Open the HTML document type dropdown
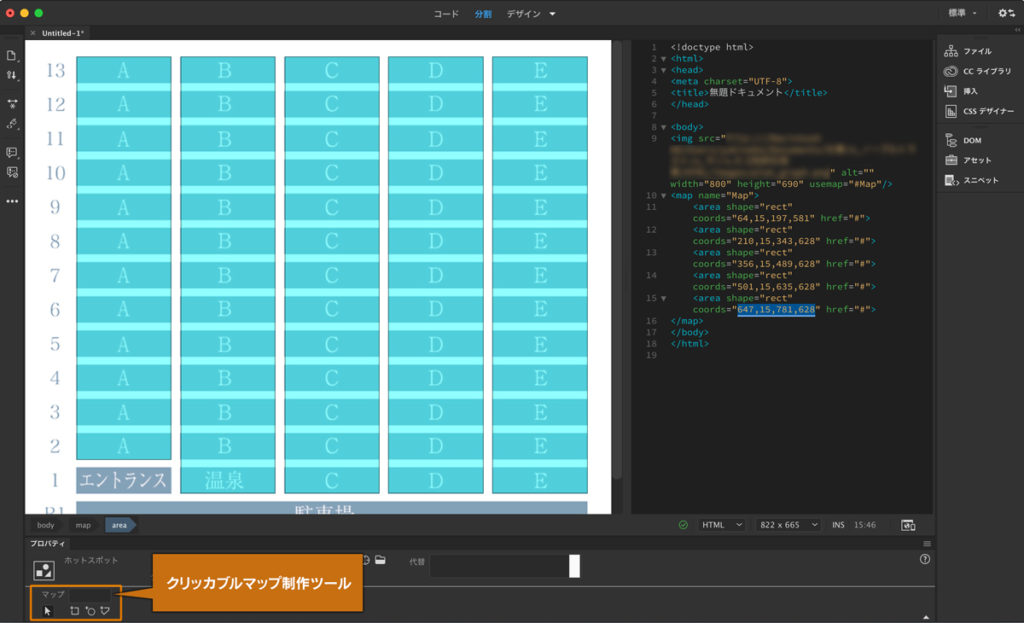 point(720,523)
